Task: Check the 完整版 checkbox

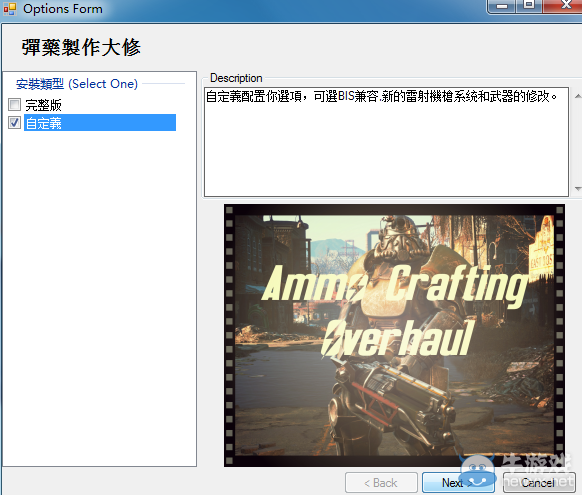Action: coord(14,105)
